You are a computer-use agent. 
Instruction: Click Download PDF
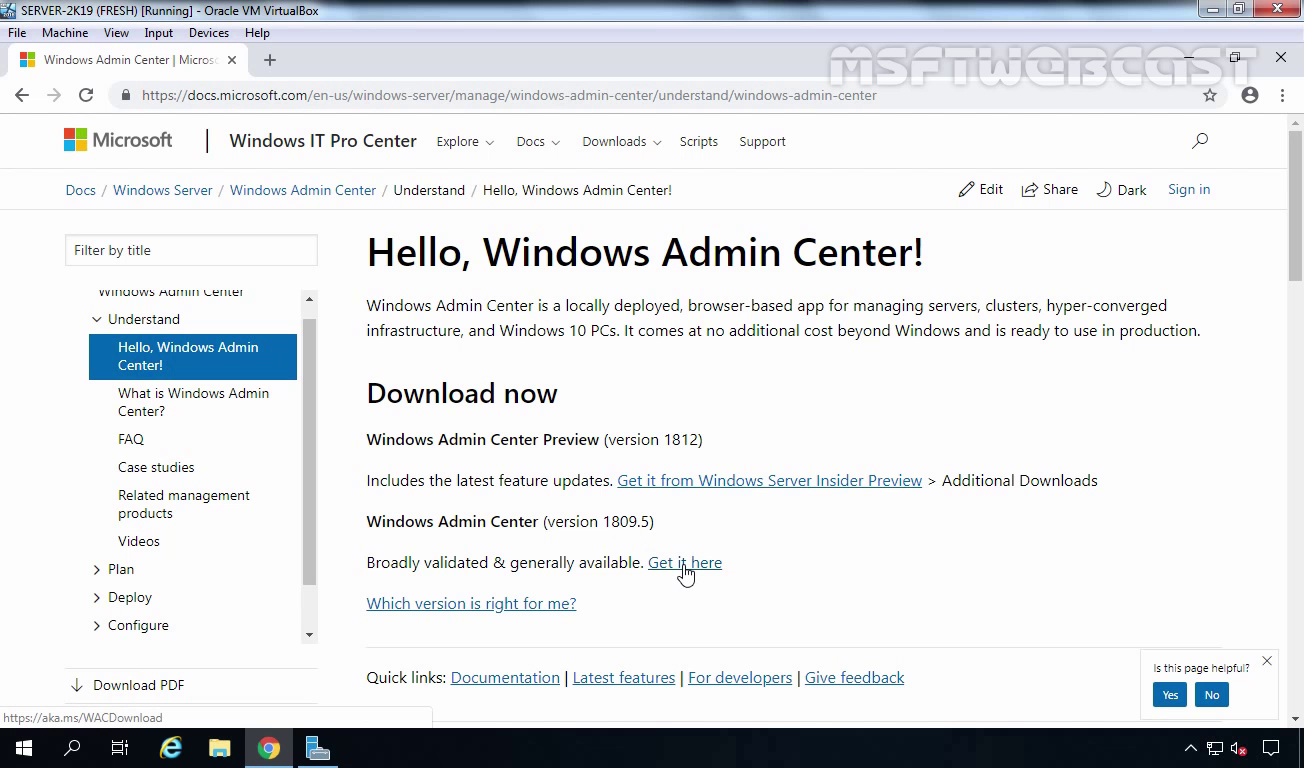[127, 685]
